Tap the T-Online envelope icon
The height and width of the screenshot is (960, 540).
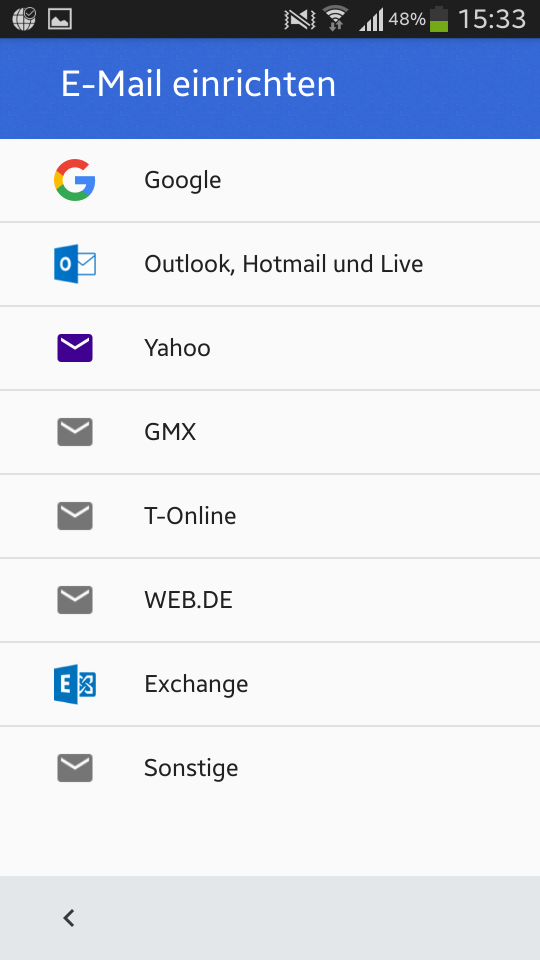pyautogui.click(x=75, y=516)
